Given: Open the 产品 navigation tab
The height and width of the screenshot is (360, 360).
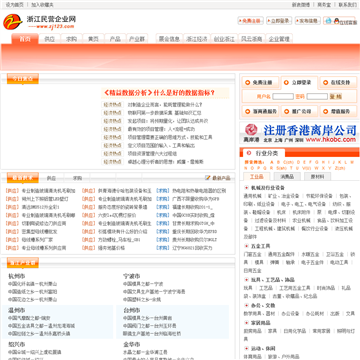Looking at the screenshot, I should click(x=115, y=39).
